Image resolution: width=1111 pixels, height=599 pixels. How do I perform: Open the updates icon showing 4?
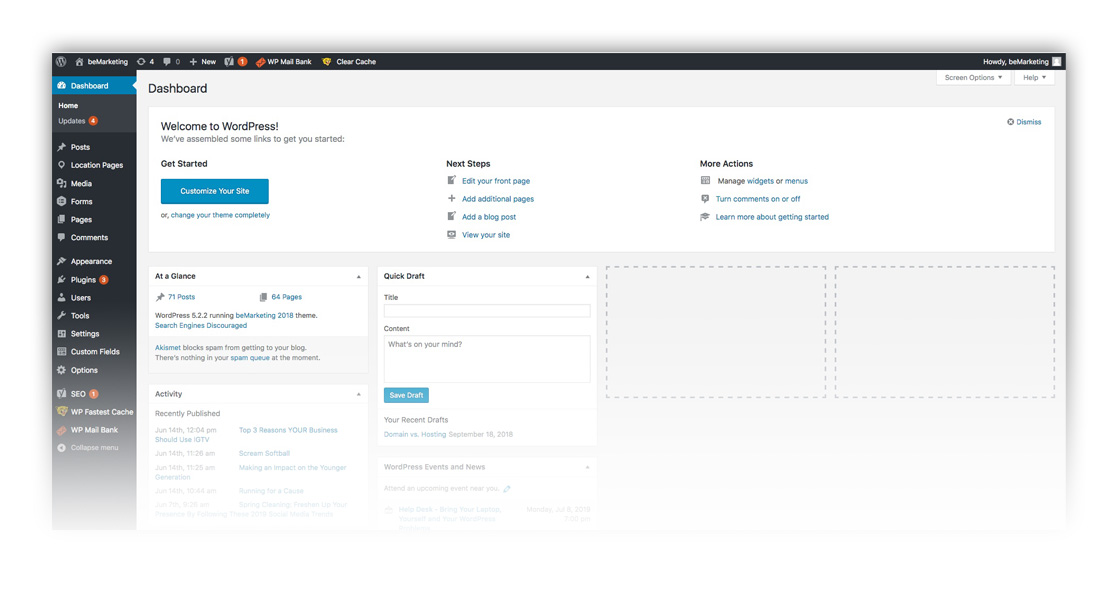145,62
